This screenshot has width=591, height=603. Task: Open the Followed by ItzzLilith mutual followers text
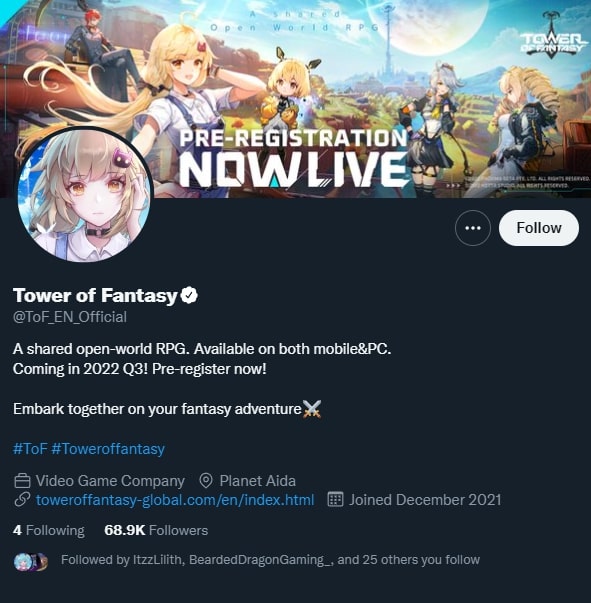click(270, 560)
